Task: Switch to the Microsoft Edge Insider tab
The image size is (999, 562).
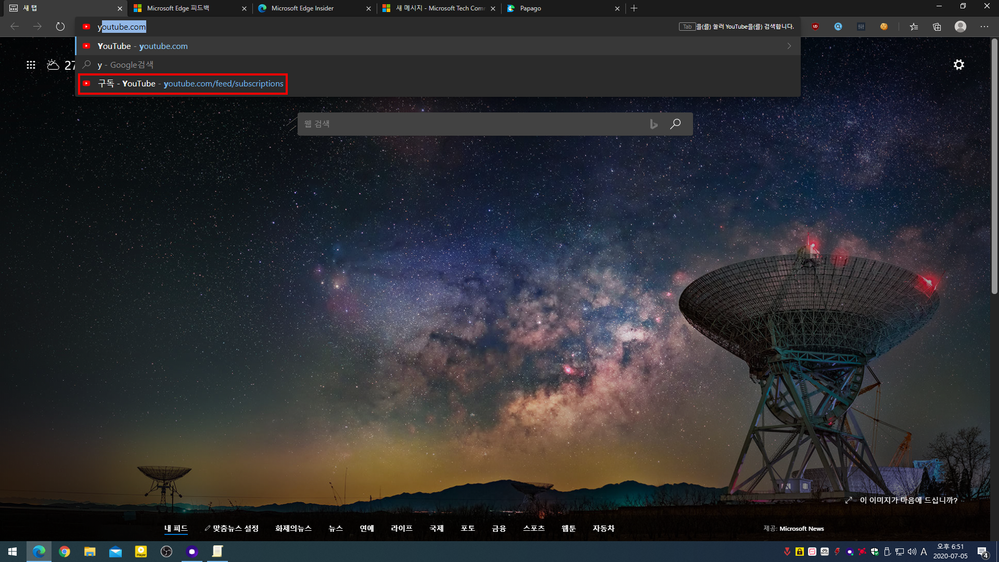Action: click(x=313, y=8)
